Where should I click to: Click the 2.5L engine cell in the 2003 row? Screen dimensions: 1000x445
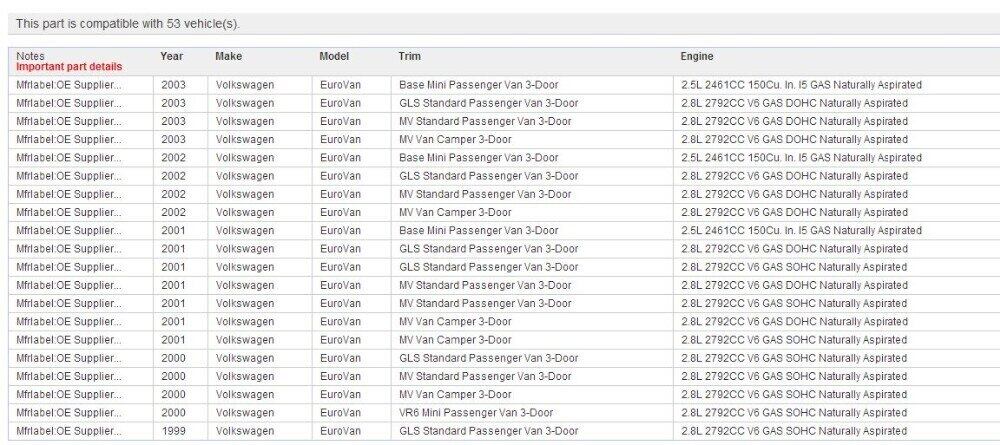(x=801, y=85)
